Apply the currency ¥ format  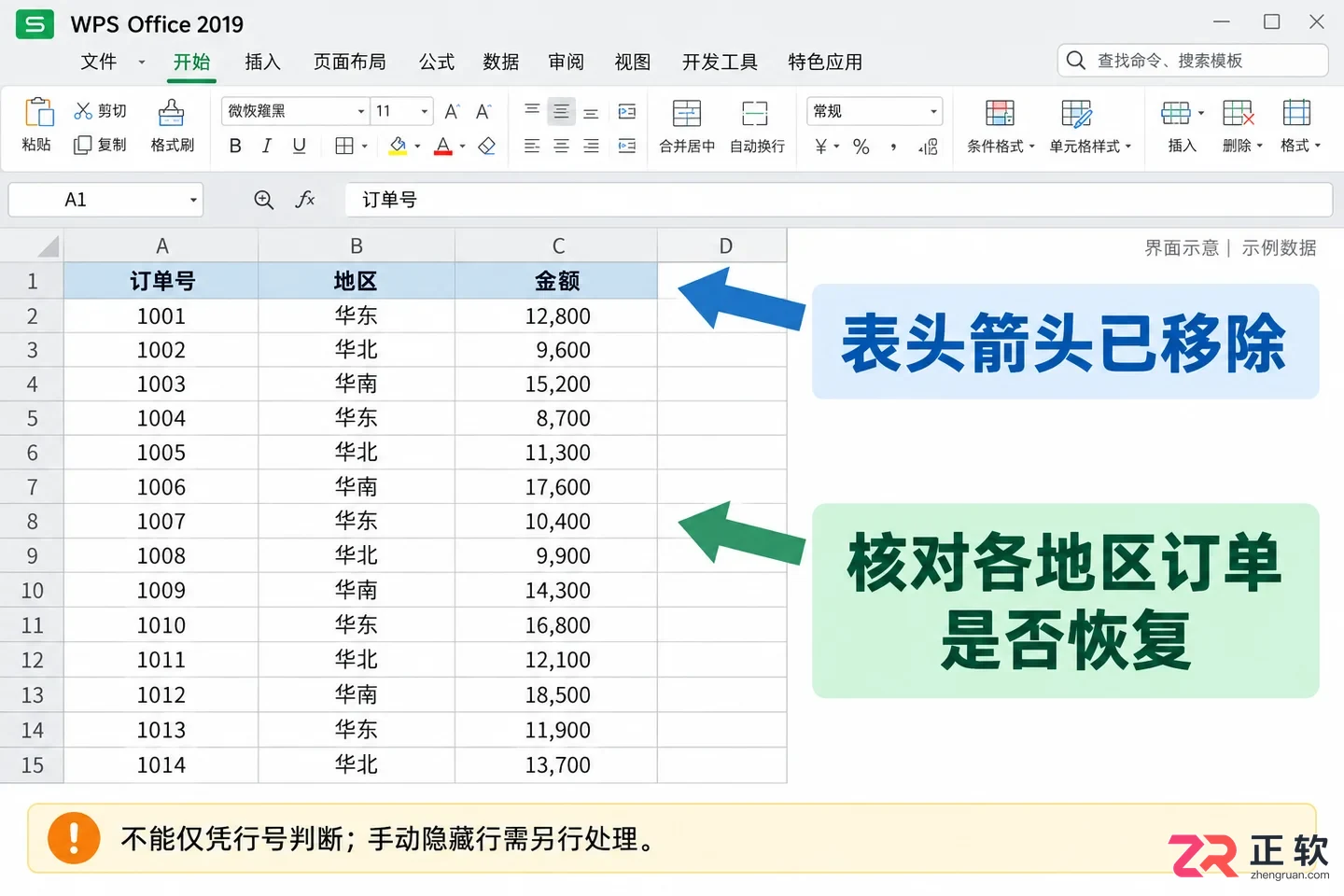point(821,147)
